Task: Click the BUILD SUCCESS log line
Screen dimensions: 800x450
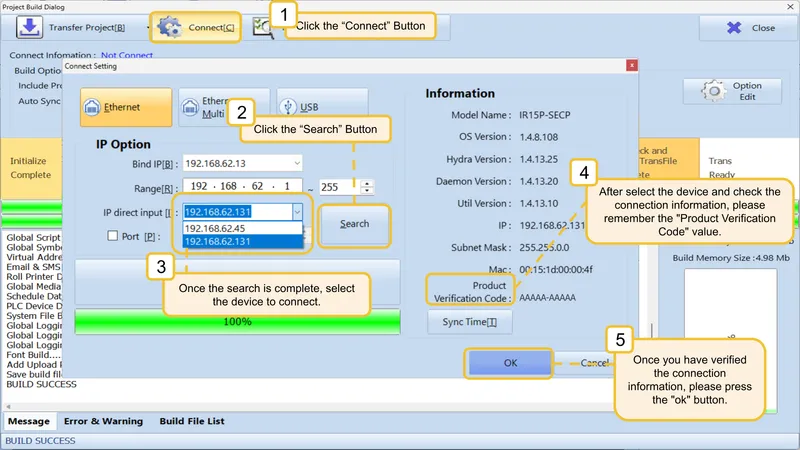Action: coord(41,384)
